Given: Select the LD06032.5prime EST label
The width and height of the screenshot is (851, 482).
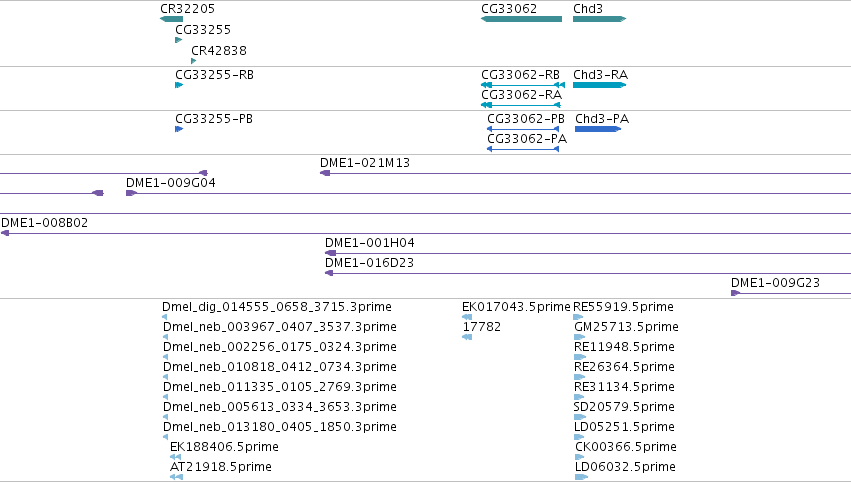Looking at the screenshot, I should click(625, 467).
